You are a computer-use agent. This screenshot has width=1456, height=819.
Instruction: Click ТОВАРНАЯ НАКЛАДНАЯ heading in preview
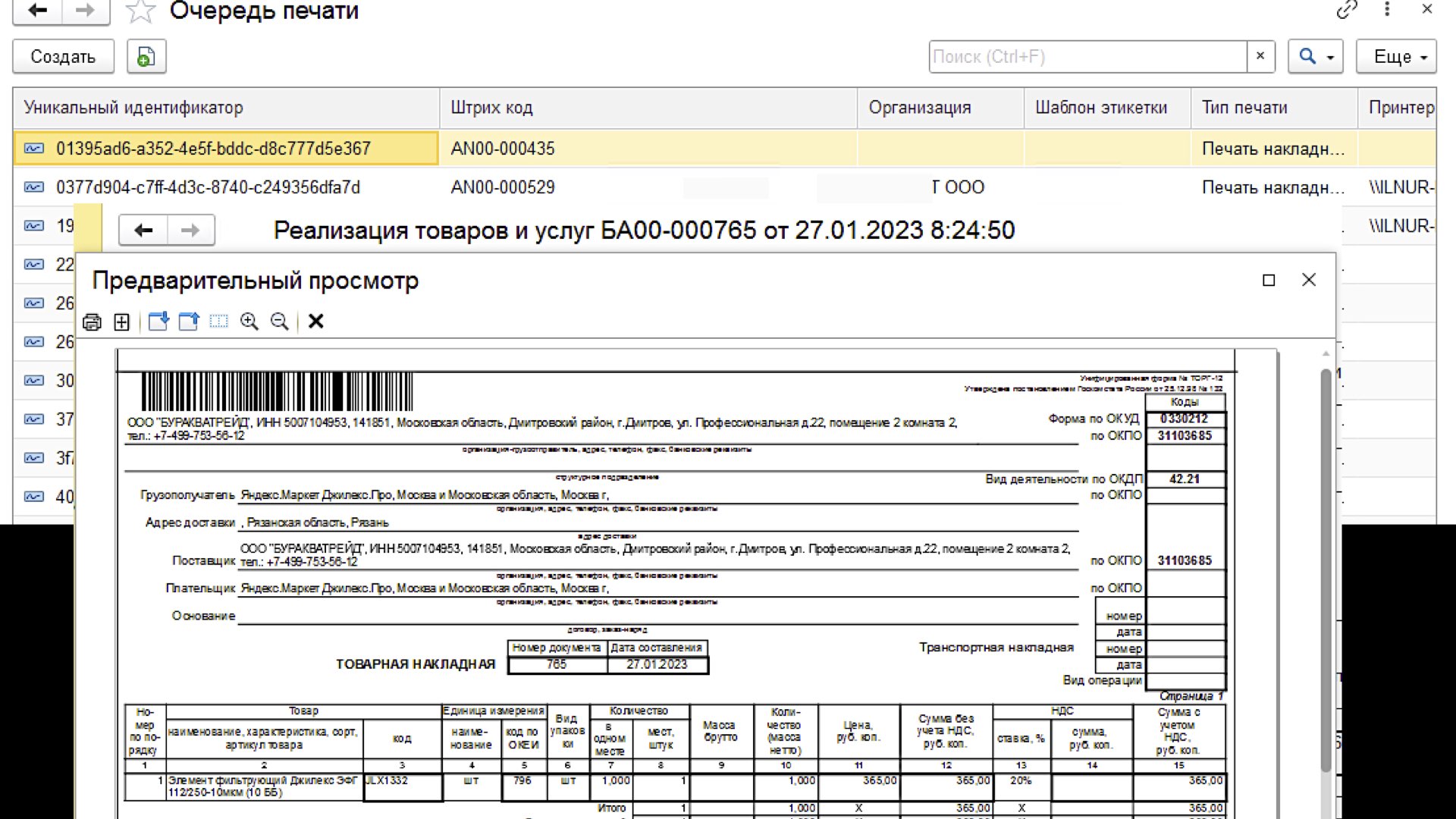416,664
